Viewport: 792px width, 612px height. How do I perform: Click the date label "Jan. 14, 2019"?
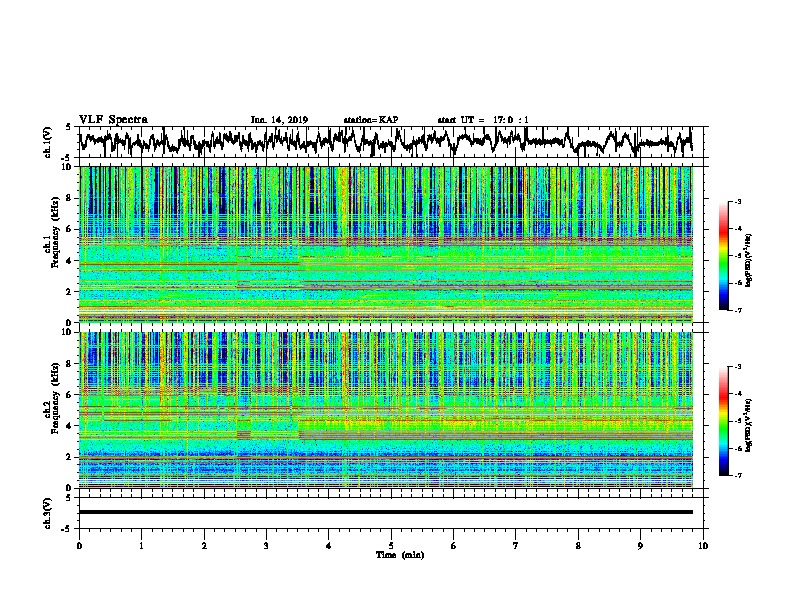[x=279, y=120]
